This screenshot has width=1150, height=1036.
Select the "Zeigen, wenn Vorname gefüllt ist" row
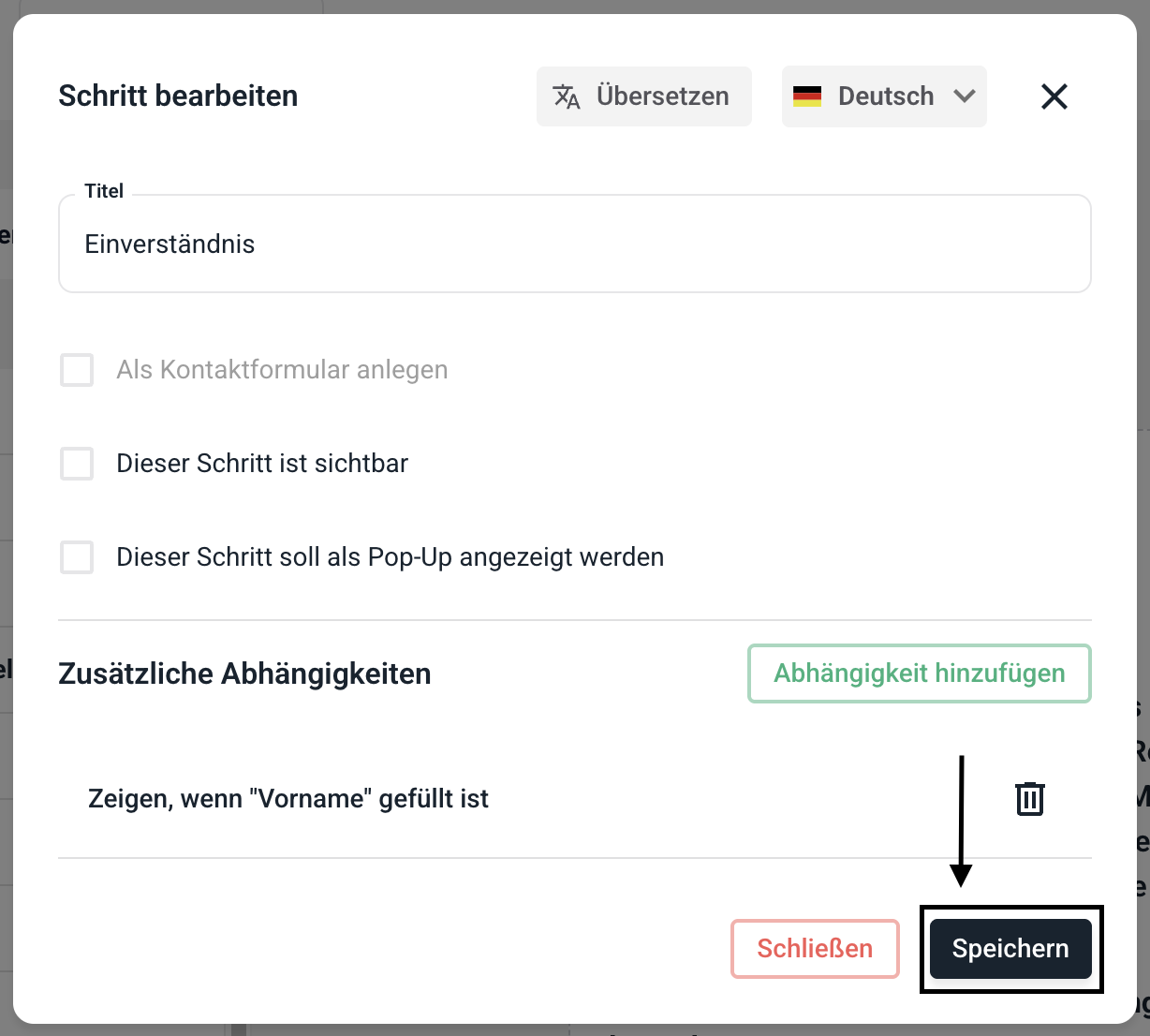pos(288,799)
